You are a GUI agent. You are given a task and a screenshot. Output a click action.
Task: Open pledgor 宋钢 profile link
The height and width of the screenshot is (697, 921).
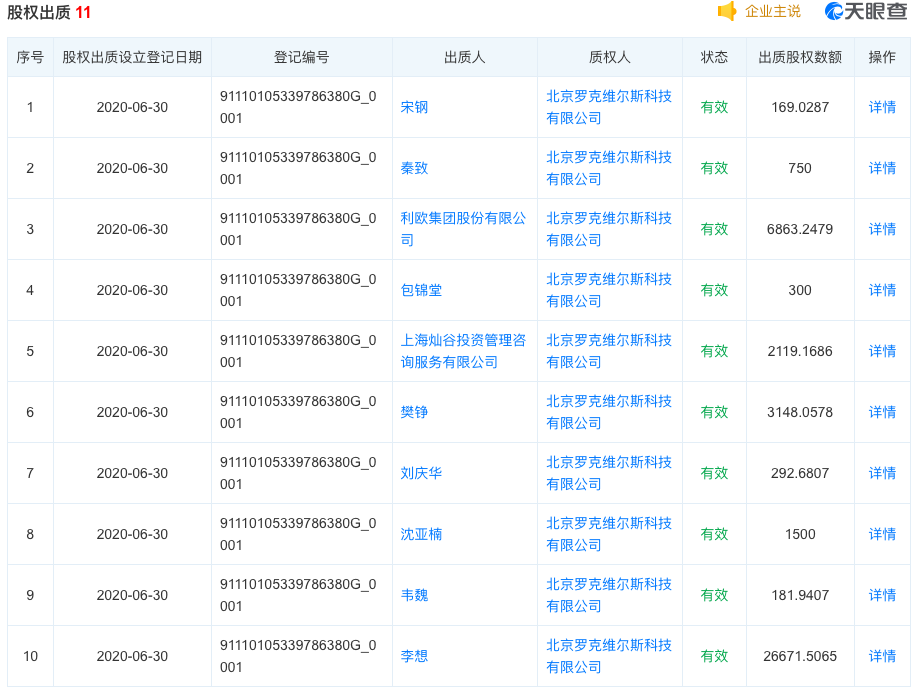[x=414, y=107]
